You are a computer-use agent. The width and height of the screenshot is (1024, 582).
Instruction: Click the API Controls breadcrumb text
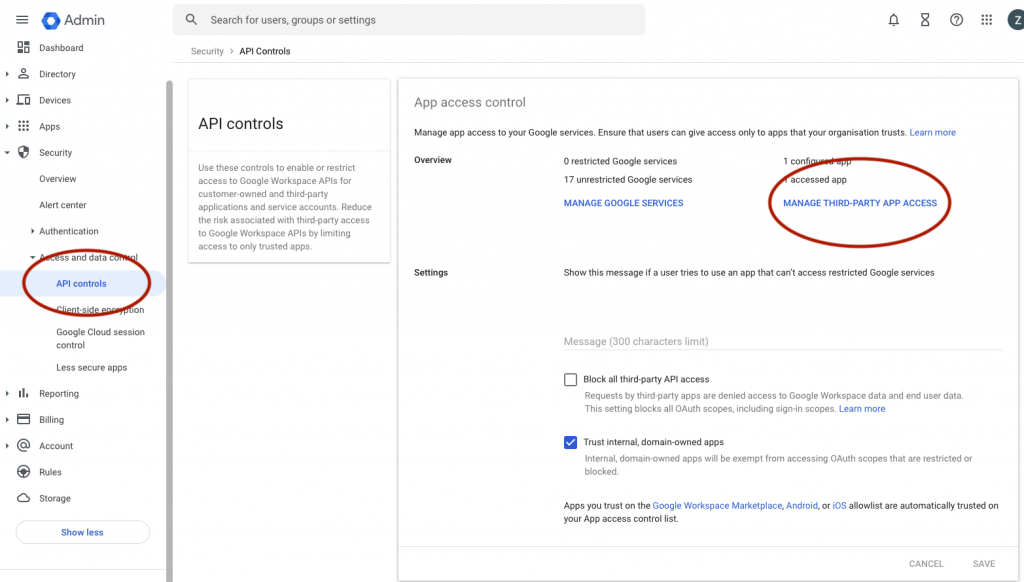pyautogui.click(x=264, y=51)
